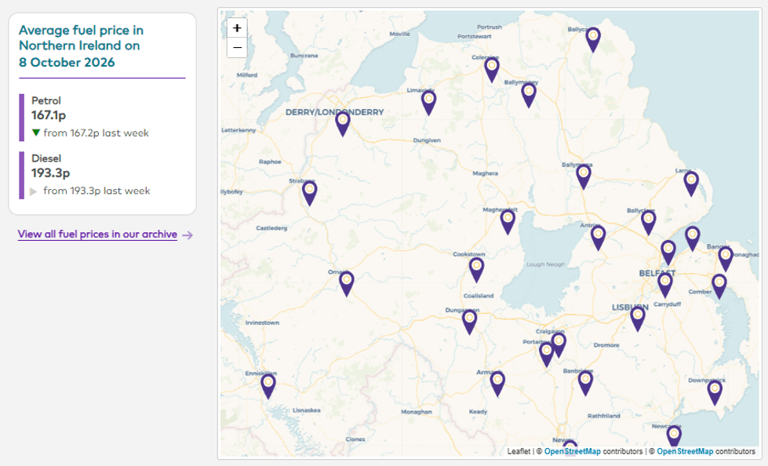Click the Maghera label on the map
768x466 pixels.
point(485,173)
